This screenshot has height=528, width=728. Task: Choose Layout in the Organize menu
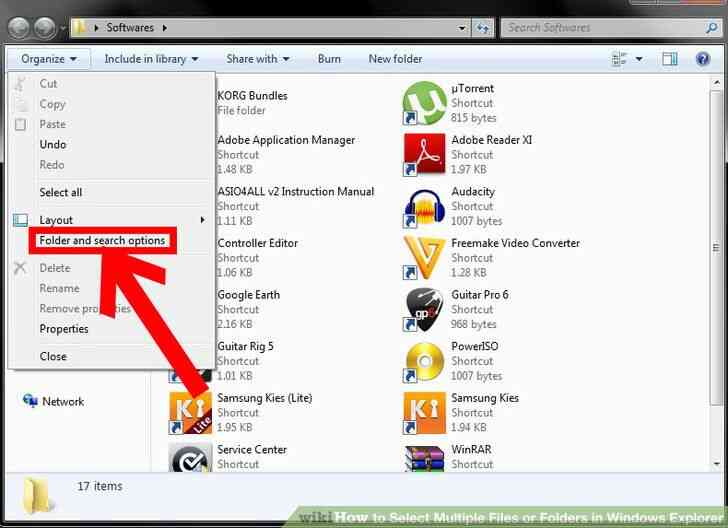click(x=56, y=220)
